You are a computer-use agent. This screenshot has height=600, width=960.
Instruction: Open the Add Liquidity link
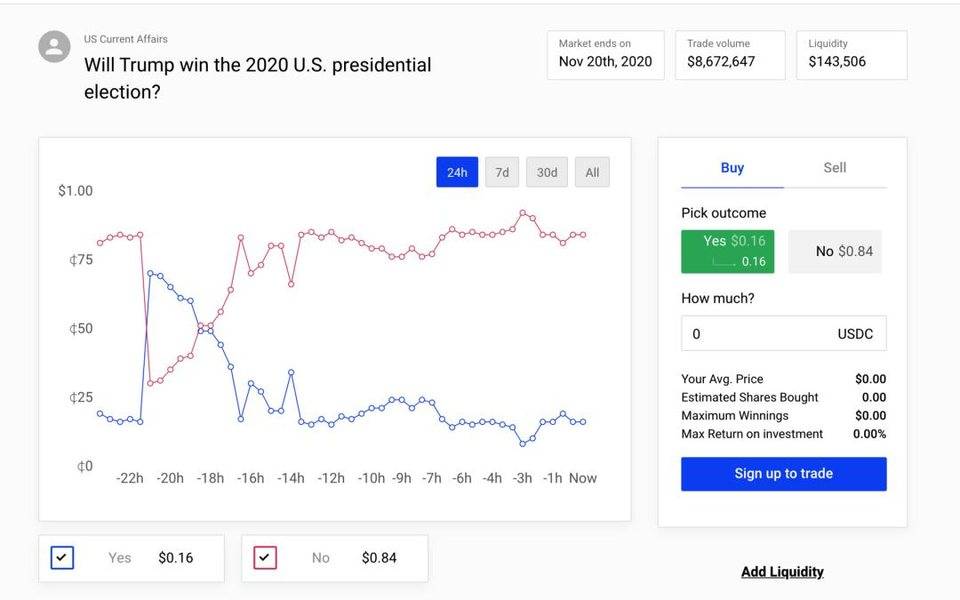782,572
